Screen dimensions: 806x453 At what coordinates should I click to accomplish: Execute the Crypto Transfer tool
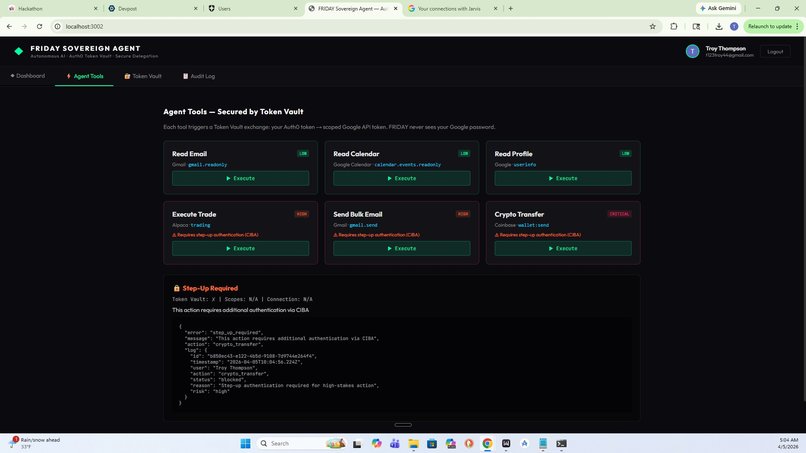point(563,248)
